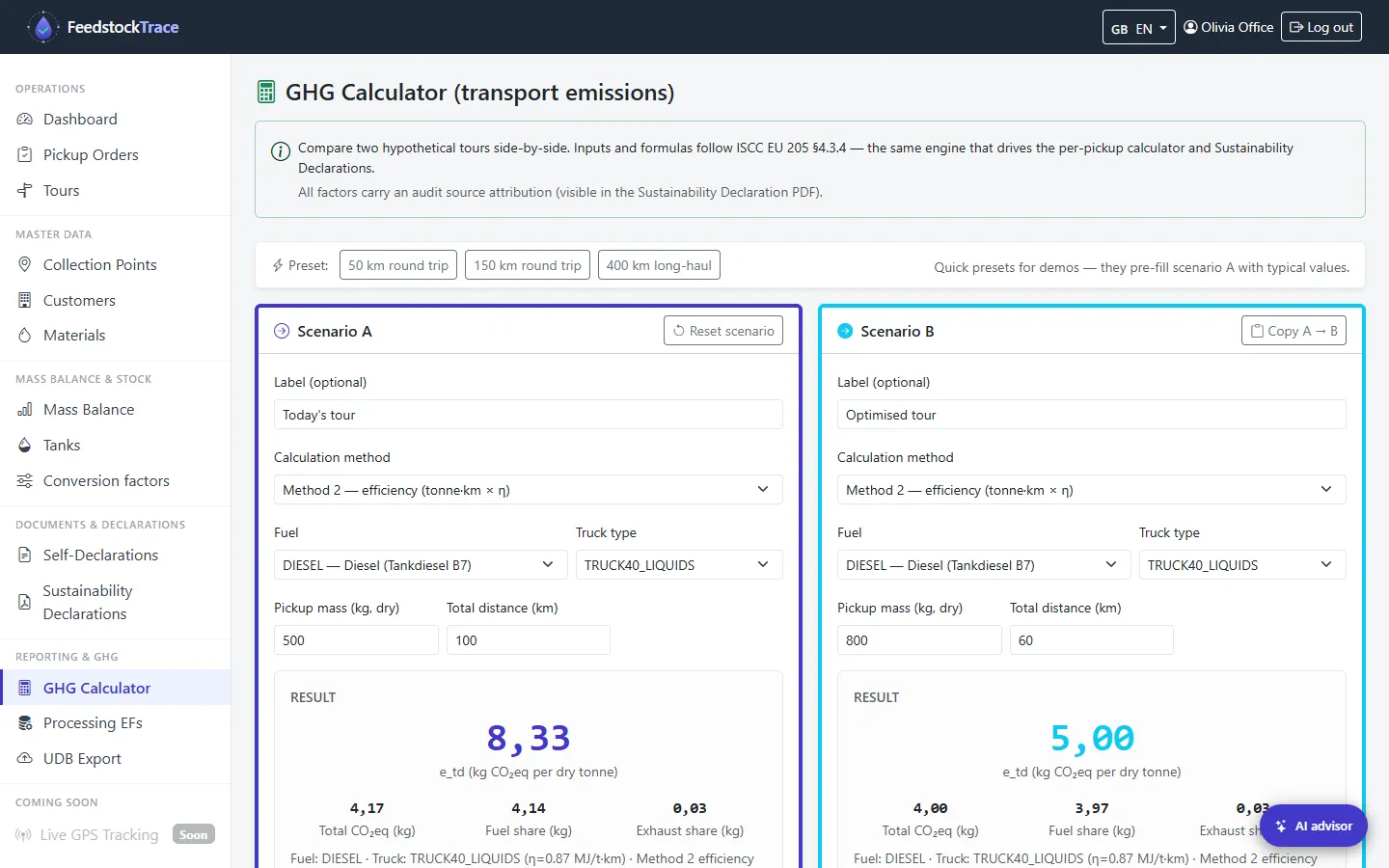The height and width of the screenshot is (868, 1389).
Task: Apply the 150 km round trip preset
Action: tap(528, 265)
